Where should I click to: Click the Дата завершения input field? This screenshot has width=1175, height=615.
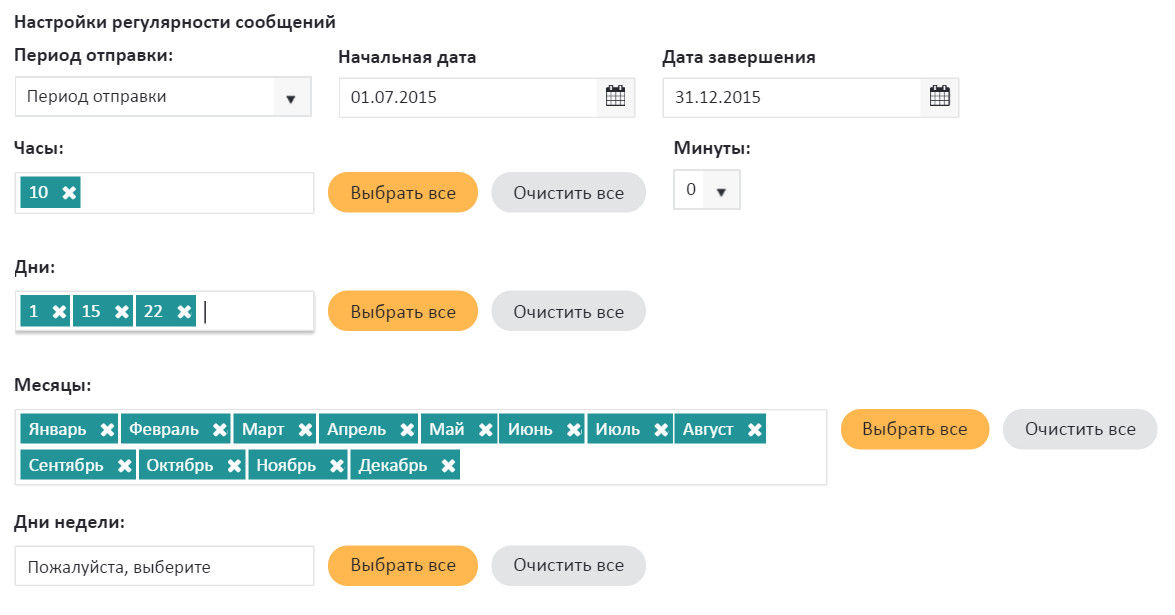pos(792,98)
